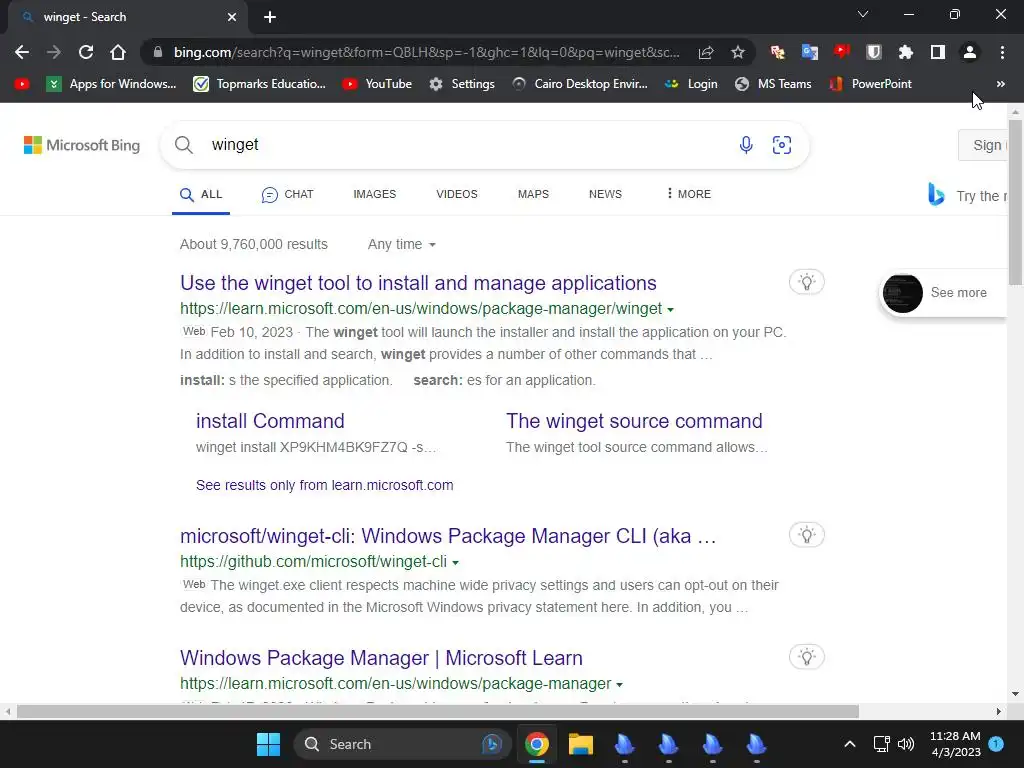Expand the arrow next to github.com/microsoft/winget-cli URL
The width and height of the screenshot is (1024, 768).
456,562
